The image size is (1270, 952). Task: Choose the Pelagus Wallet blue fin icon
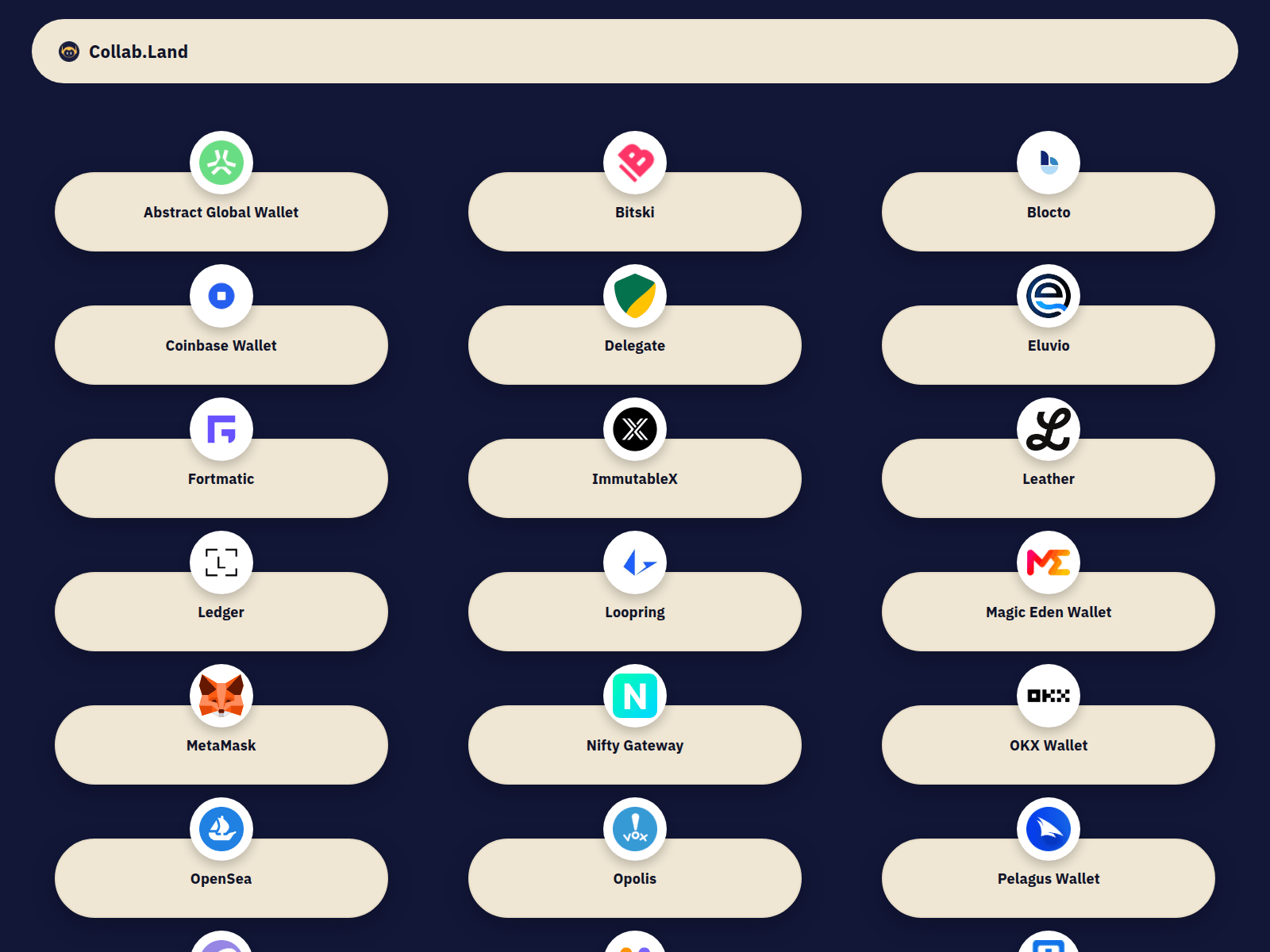click(1049, 829)
